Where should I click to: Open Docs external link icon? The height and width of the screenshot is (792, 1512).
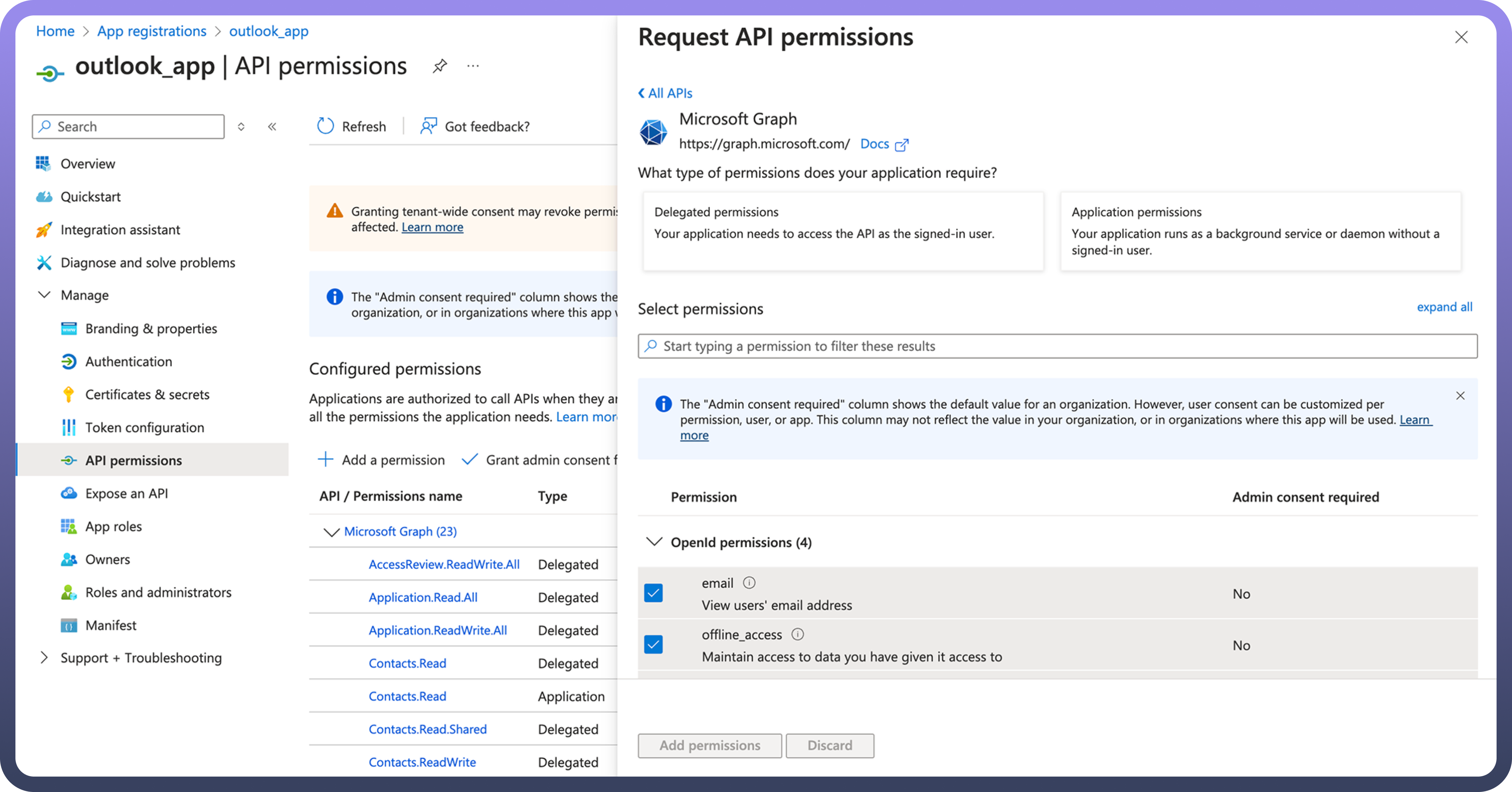tap(901, 144)
